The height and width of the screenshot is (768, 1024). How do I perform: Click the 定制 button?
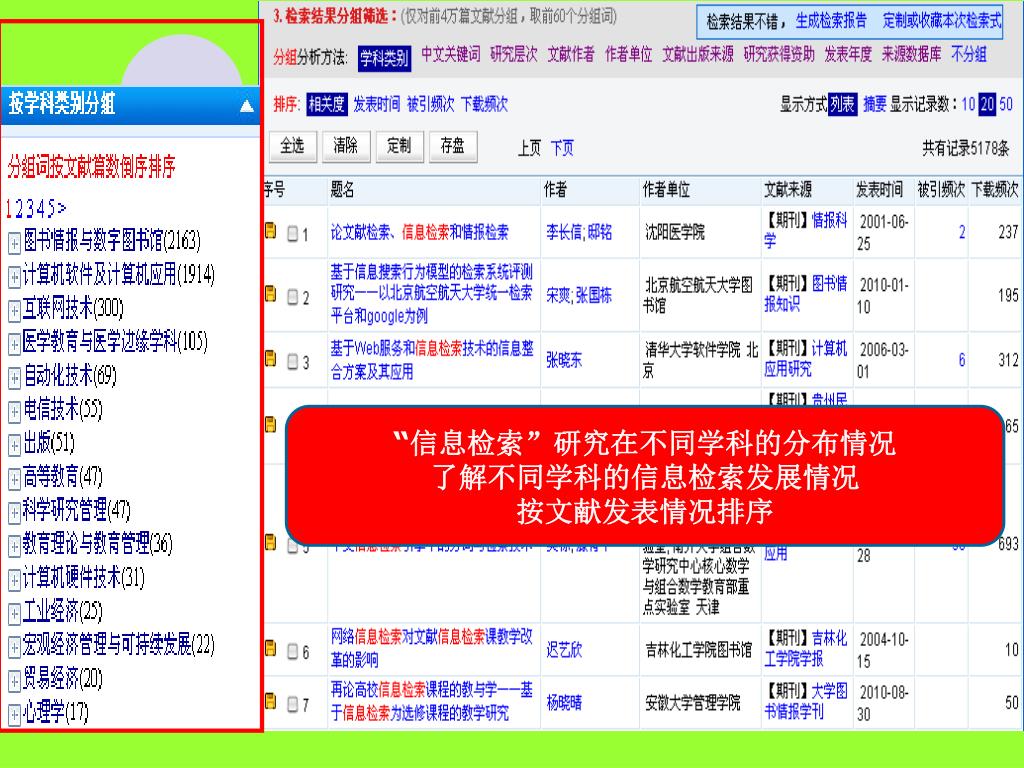tap(400, 146)
